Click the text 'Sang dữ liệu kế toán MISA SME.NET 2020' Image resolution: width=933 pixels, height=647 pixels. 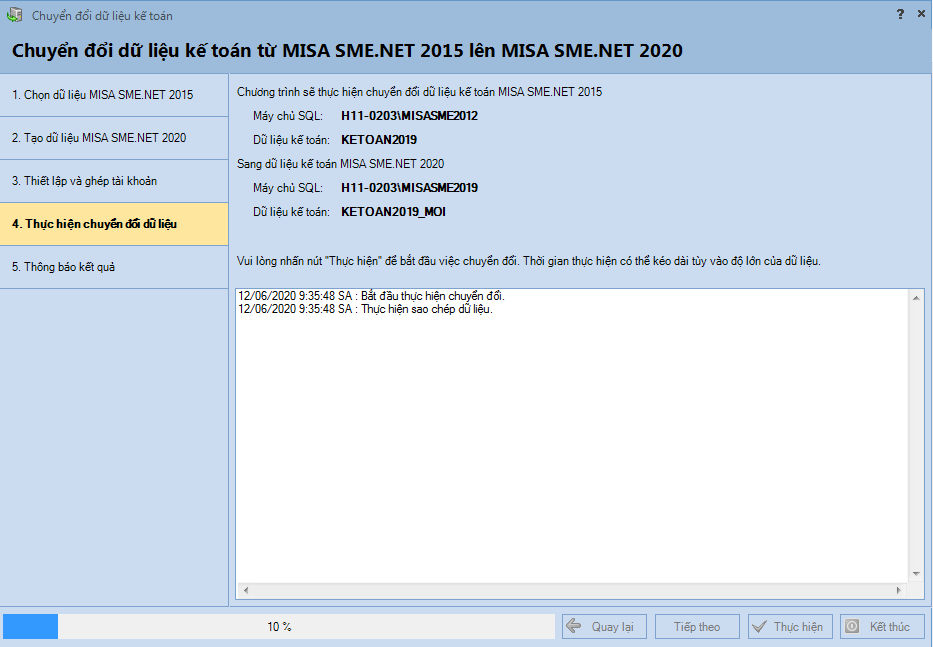pos(340,164)
